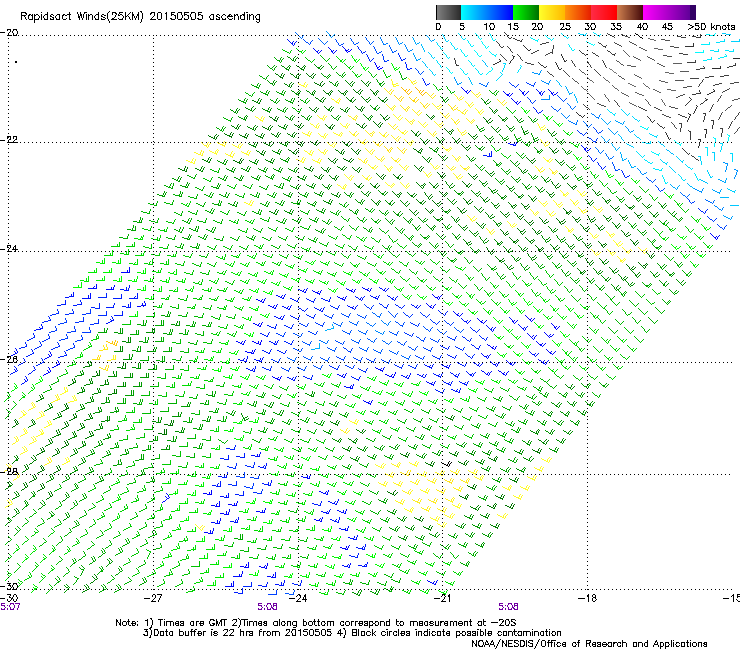Click the cyan 5-10 knots color segment
The image size is (740, 650).
click(474, 12)
